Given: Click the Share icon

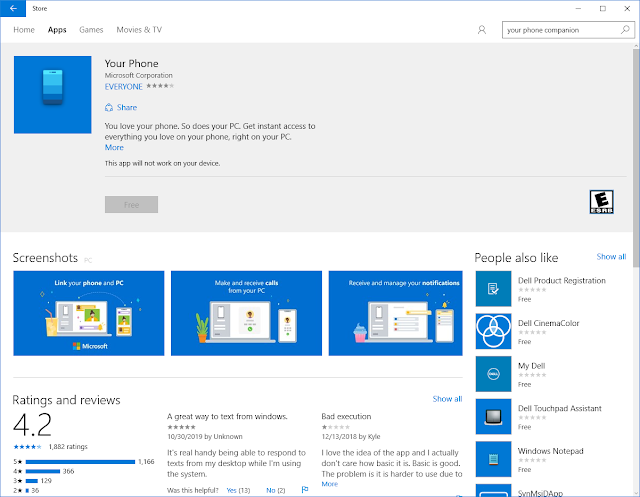Looking at the screenshot, I should 109,108.
